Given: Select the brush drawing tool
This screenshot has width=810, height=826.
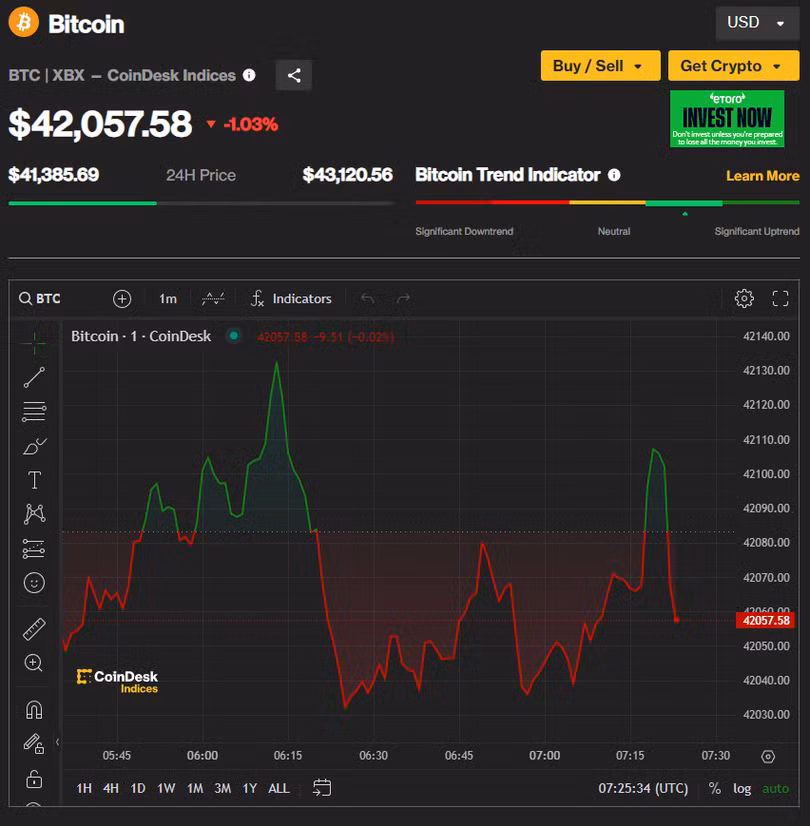Looking at the screenshot, I should tap(34, 446).
